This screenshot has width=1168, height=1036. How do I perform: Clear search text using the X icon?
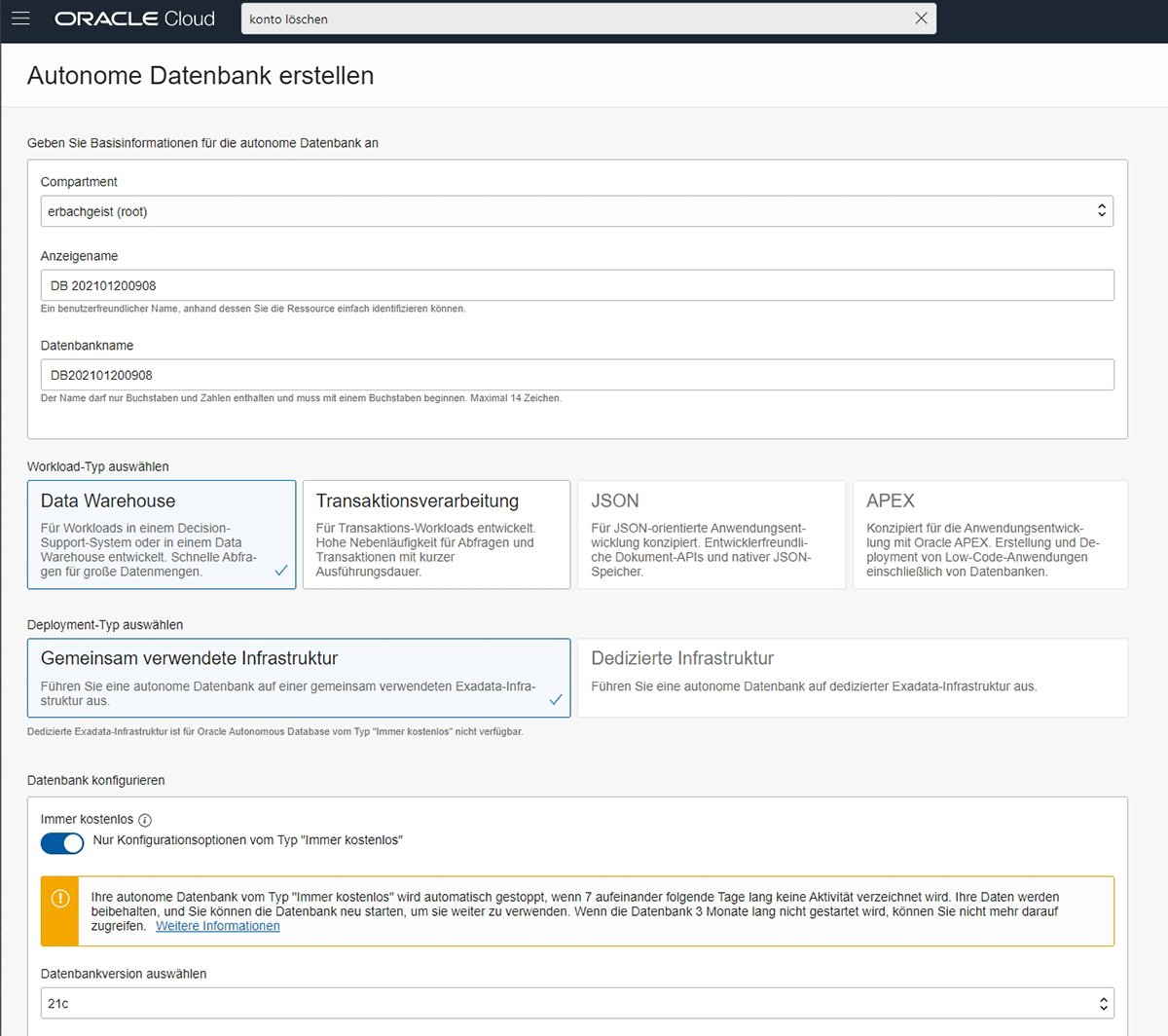tap(920, 18)
